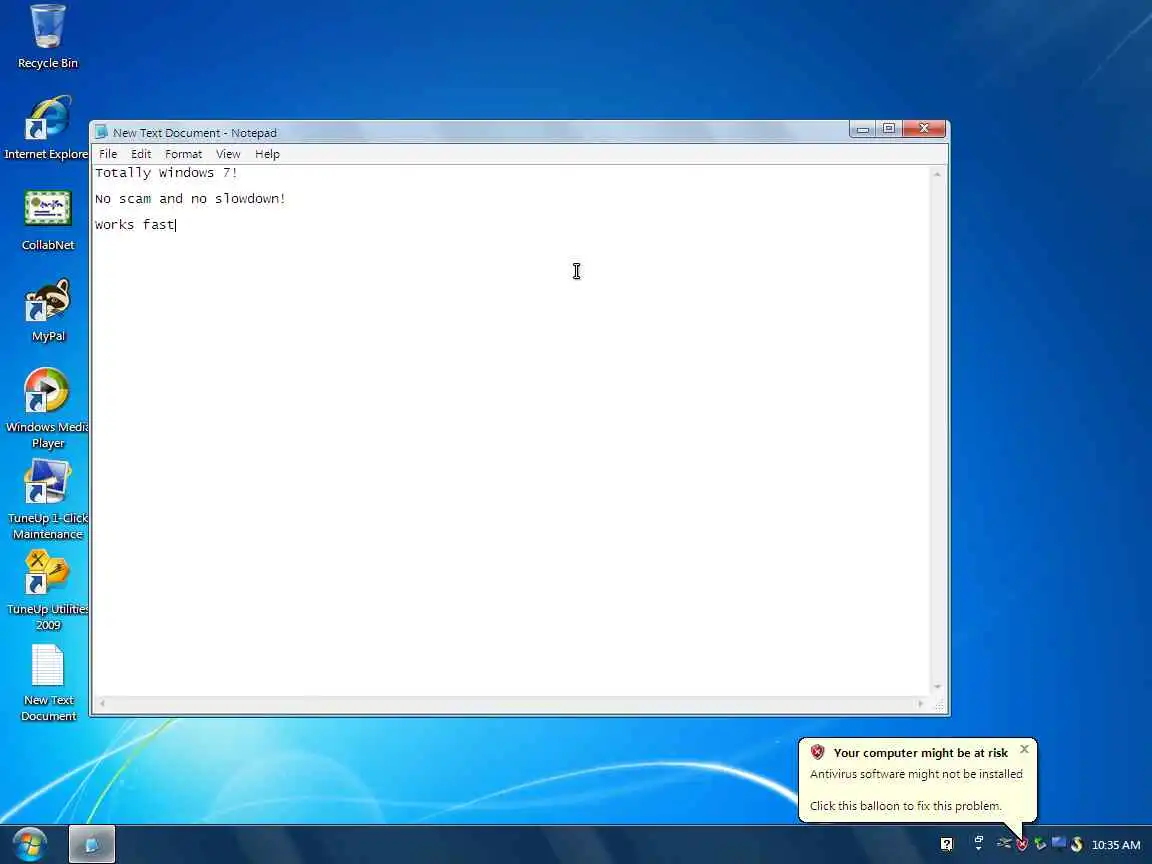
Task: Open the View menu in Notepad
Action: point(228,154)
